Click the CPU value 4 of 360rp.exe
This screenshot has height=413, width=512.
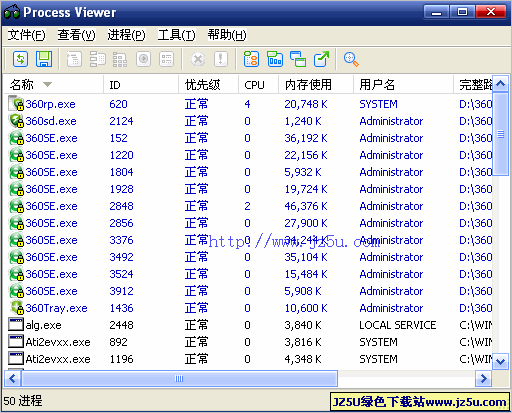[x=247, y=104]
